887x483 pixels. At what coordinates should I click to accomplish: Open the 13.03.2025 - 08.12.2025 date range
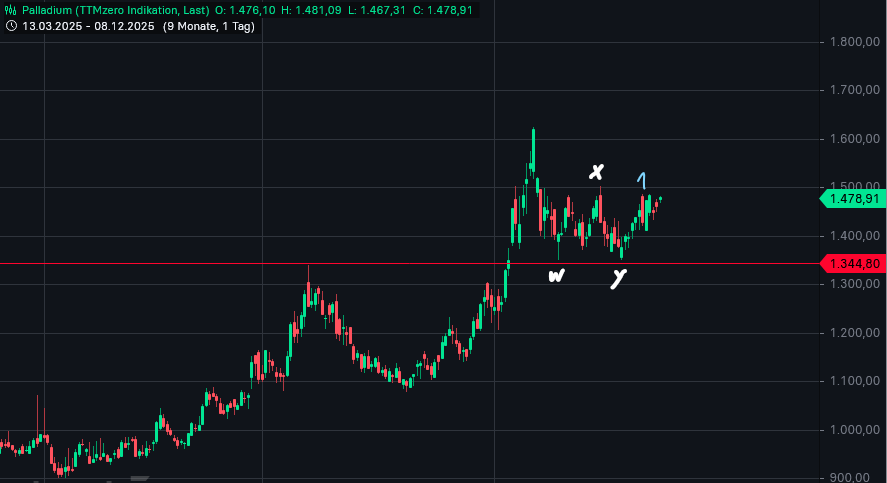click(88, 26)
